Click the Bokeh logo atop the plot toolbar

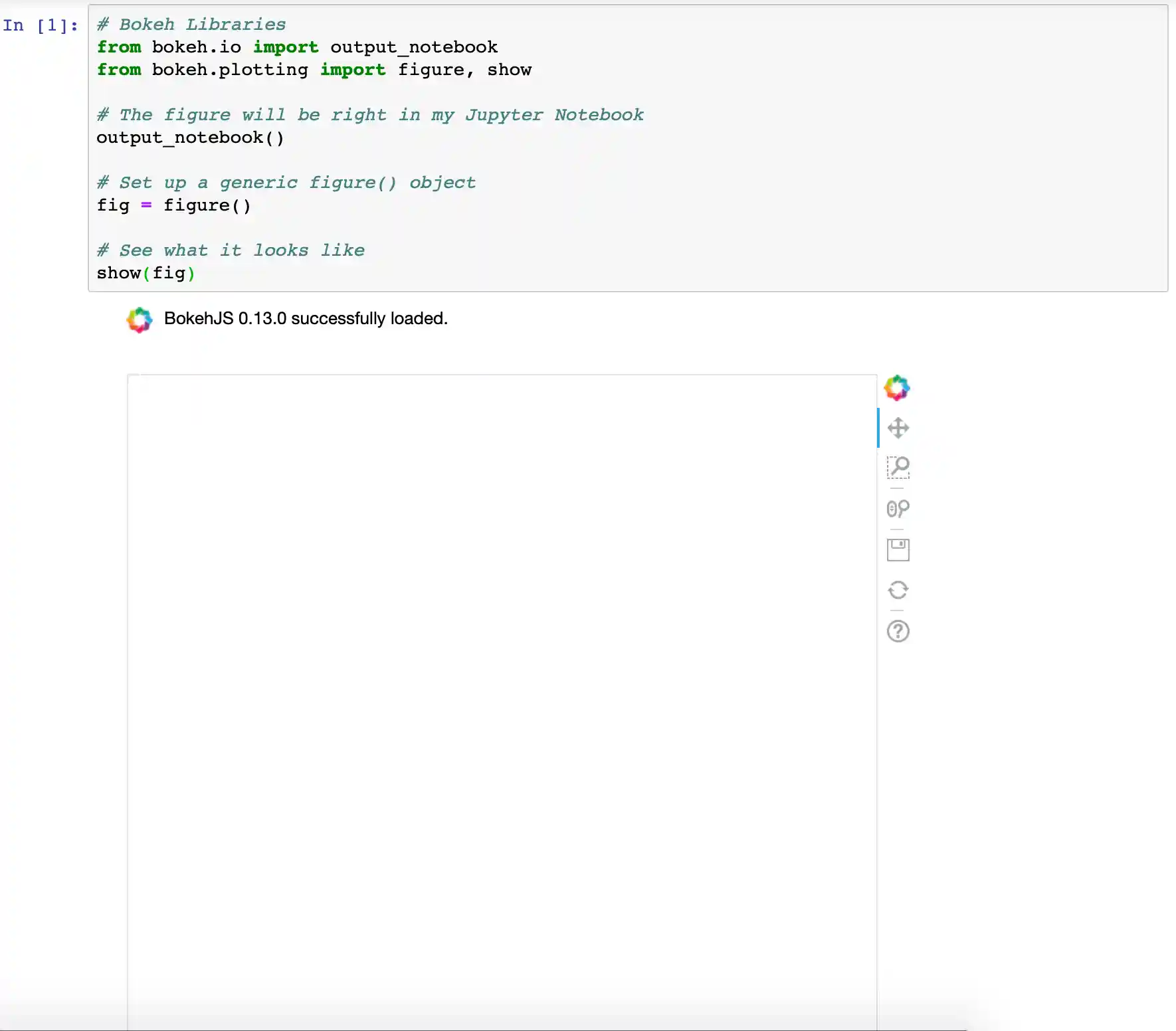click(x=898, y=387)
